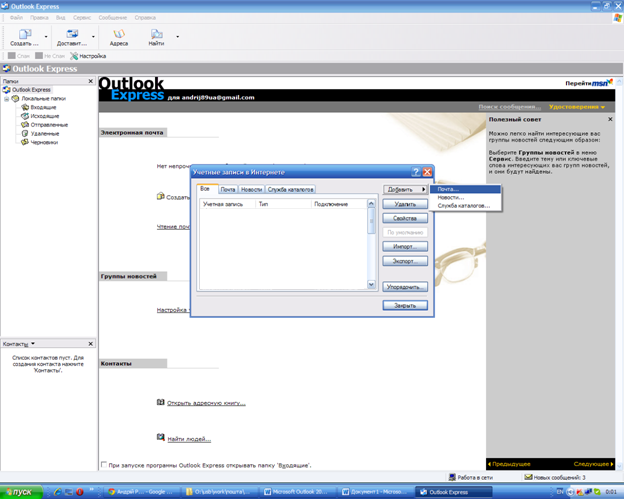
Task: Select the Удаленные folder icon
Action: 25,133
